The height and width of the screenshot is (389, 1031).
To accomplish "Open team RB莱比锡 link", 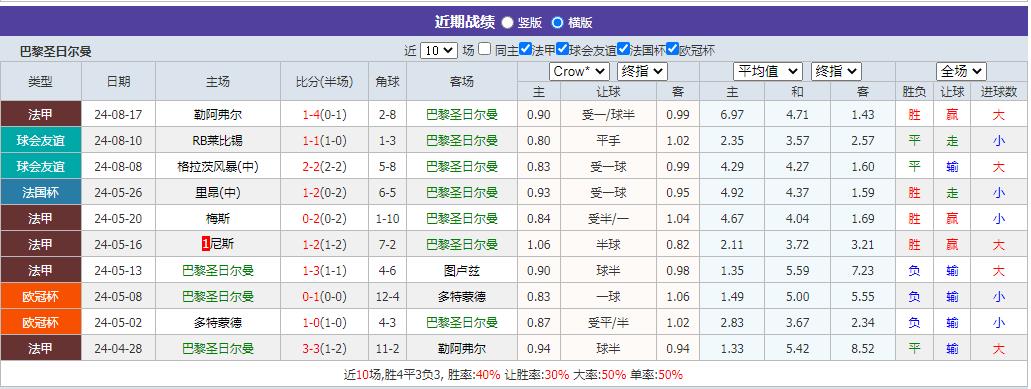I will (218, 141).
